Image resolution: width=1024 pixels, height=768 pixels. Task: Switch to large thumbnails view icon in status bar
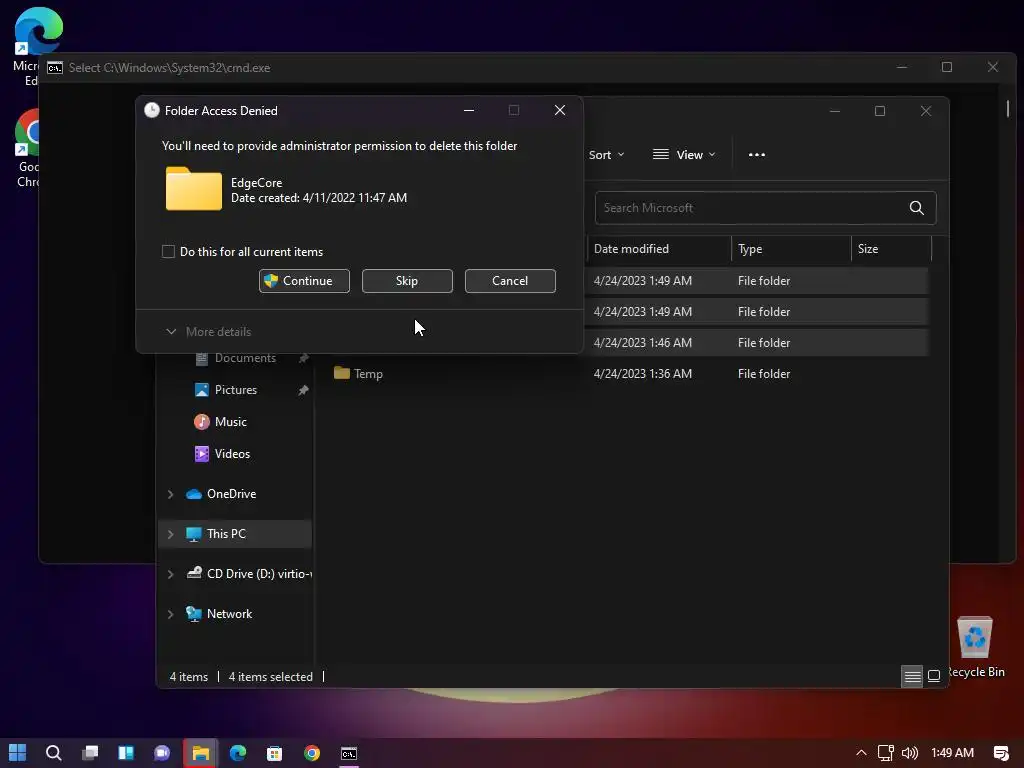934,676
